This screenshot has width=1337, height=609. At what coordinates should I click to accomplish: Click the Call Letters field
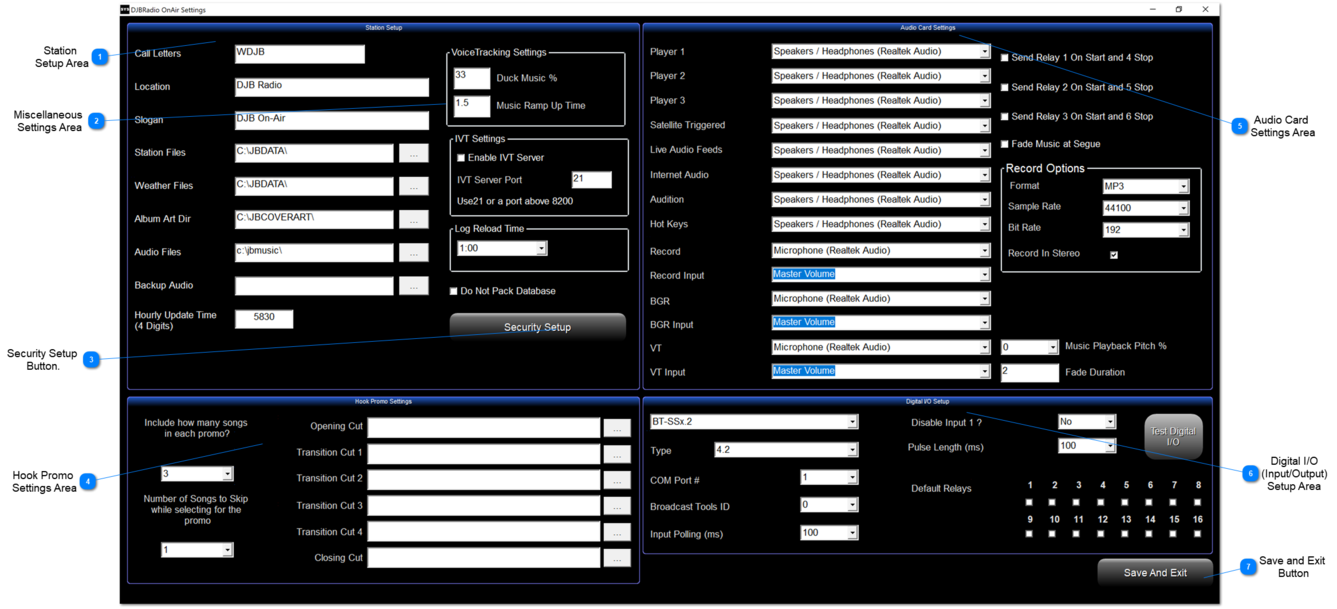(x=300, y=54)
